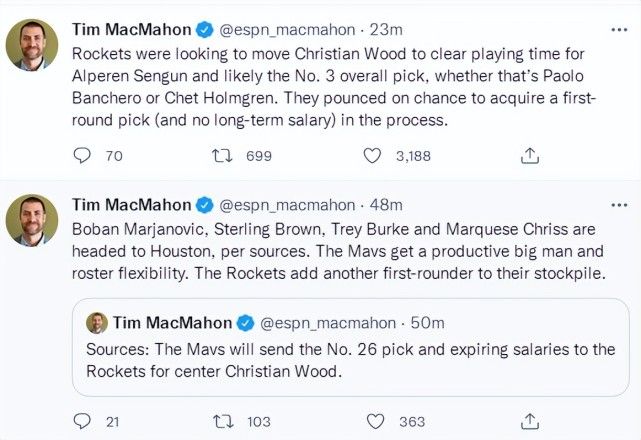Image resolution: width=641 pixels, height=440 pixels.
Task: Open Tim MacMahon's avatar on first tweet
Action: (31, 45)
